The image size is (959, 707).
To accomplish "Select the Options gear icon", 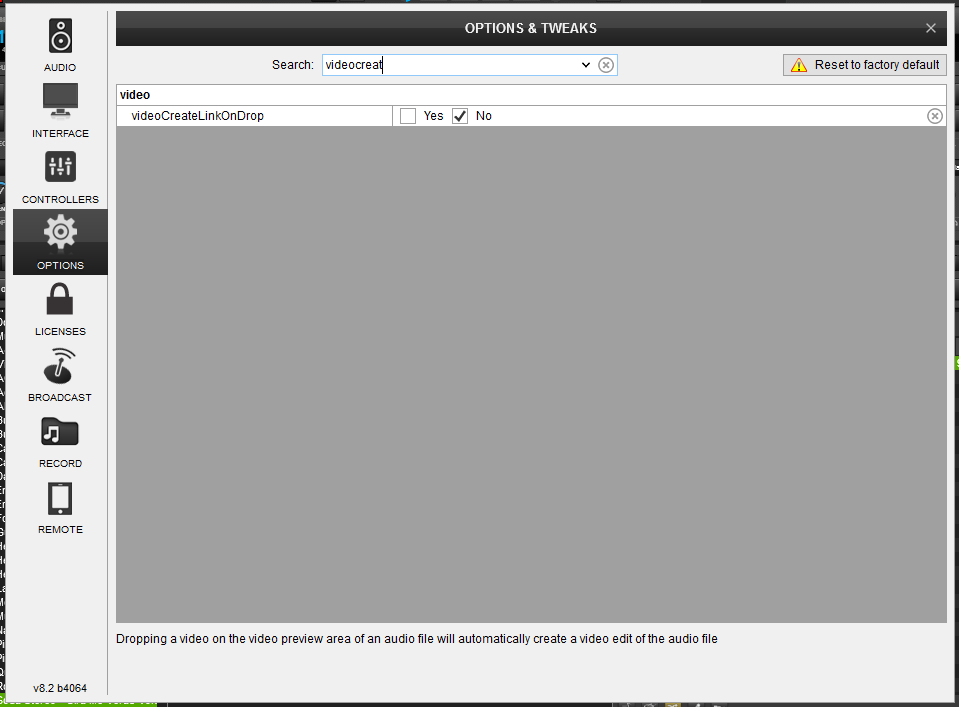I will coord(60,233).
